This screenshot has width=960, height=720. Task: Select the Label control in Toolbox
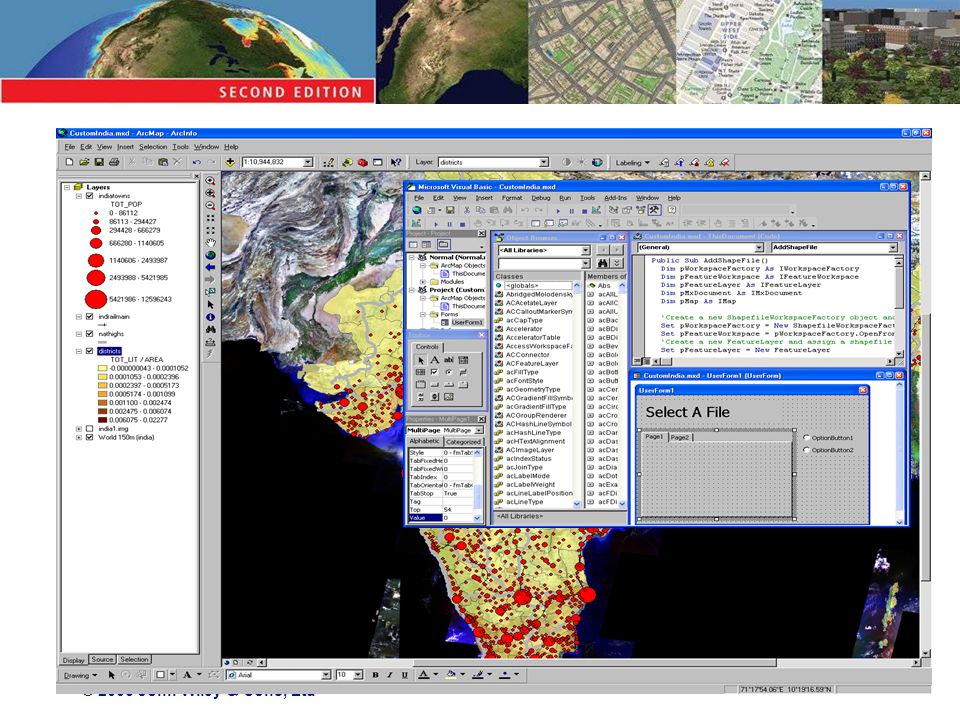click(x=434, y=360)
